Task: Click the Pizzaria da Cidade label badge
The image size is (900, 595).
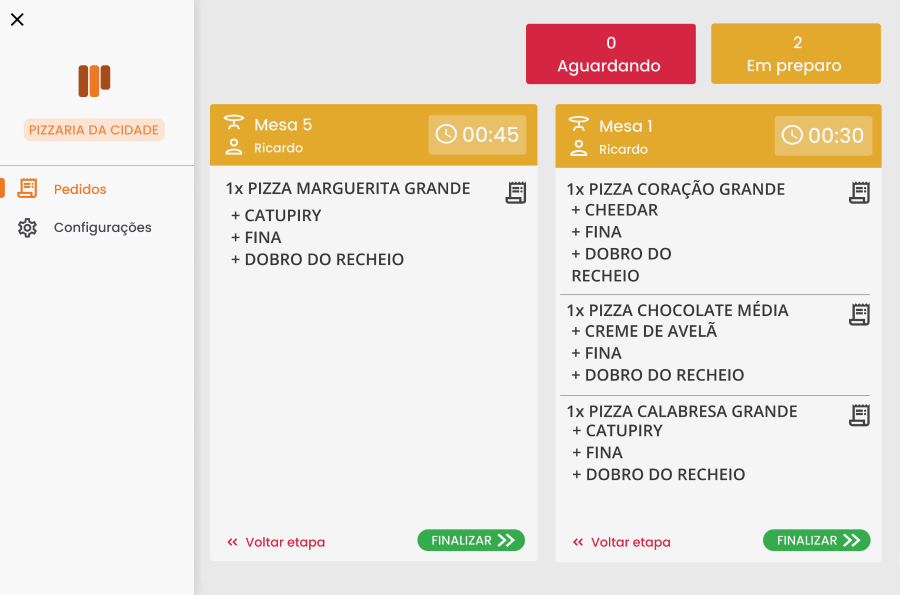Action: [x=94, y=130]
